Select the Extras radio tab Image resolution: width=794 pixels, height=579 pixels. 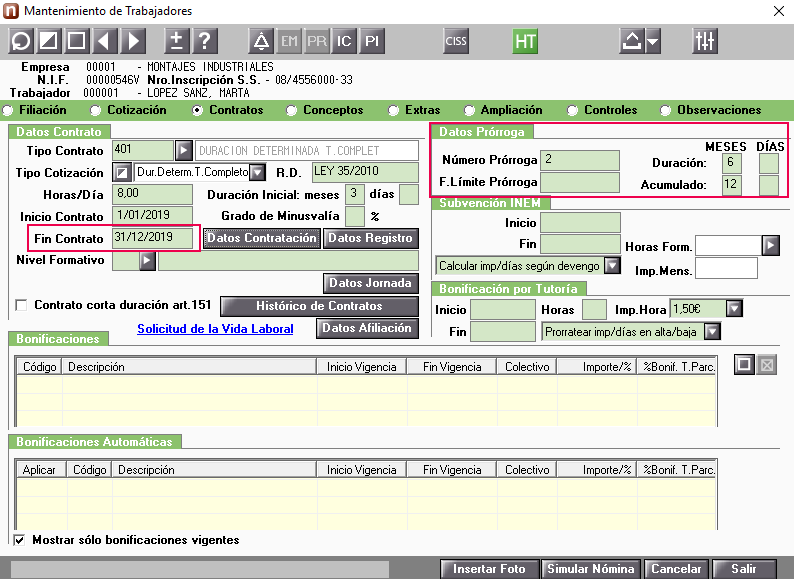393,110
